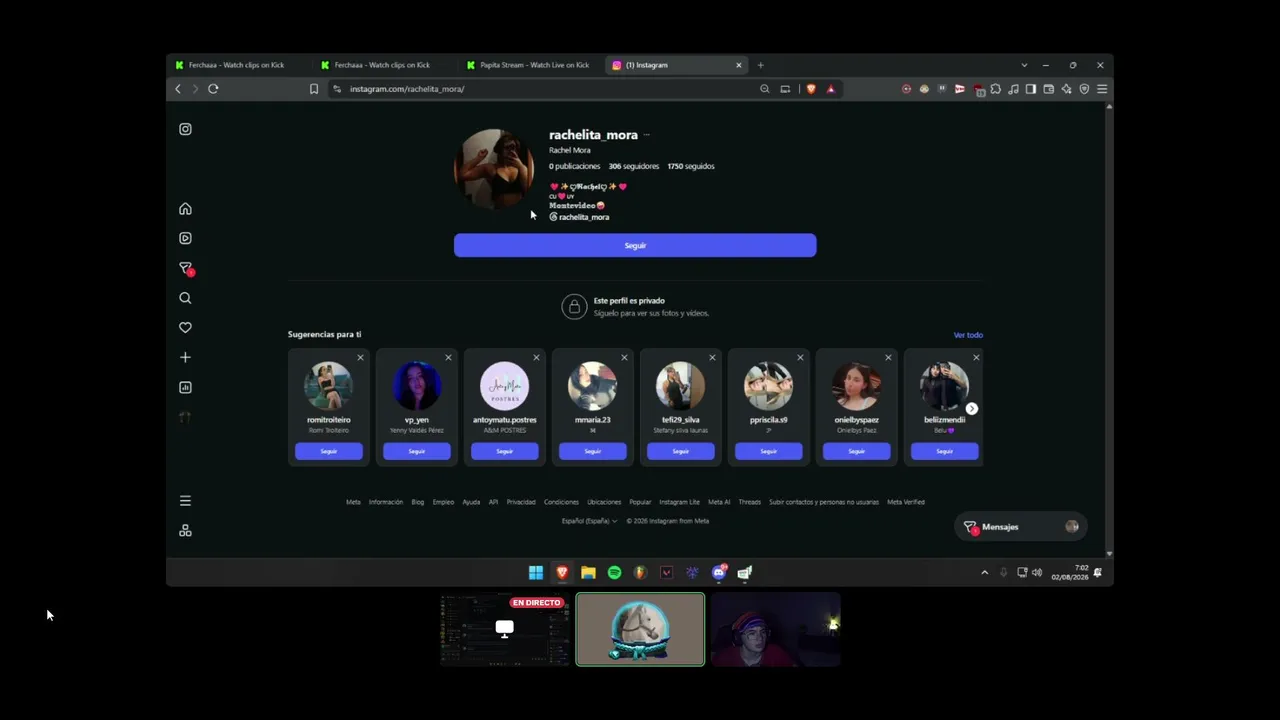Open the Mensajes floating button
This screenshot has width=1280, height=720.
pos(1020,527)
